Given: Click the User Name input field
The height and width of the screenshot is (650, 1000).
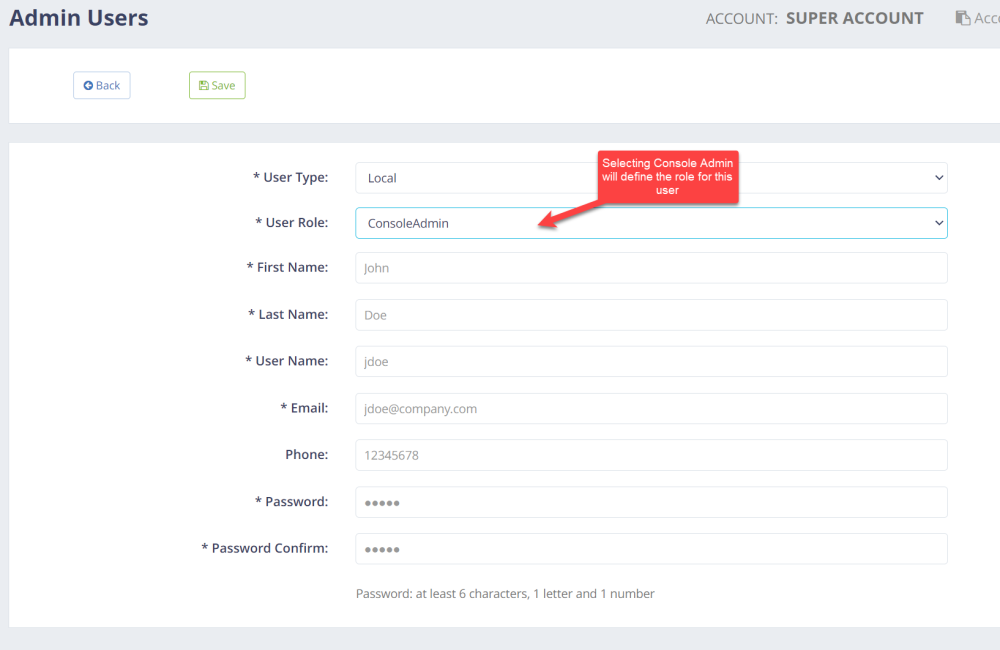Looking at the screenshot, I should pos(650,361).
